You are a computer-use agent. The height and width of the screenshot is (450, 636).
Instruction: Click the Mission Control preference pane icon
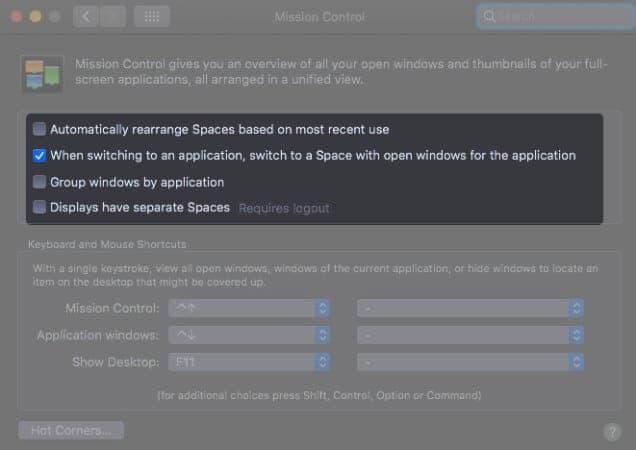[x=42, y=73]
